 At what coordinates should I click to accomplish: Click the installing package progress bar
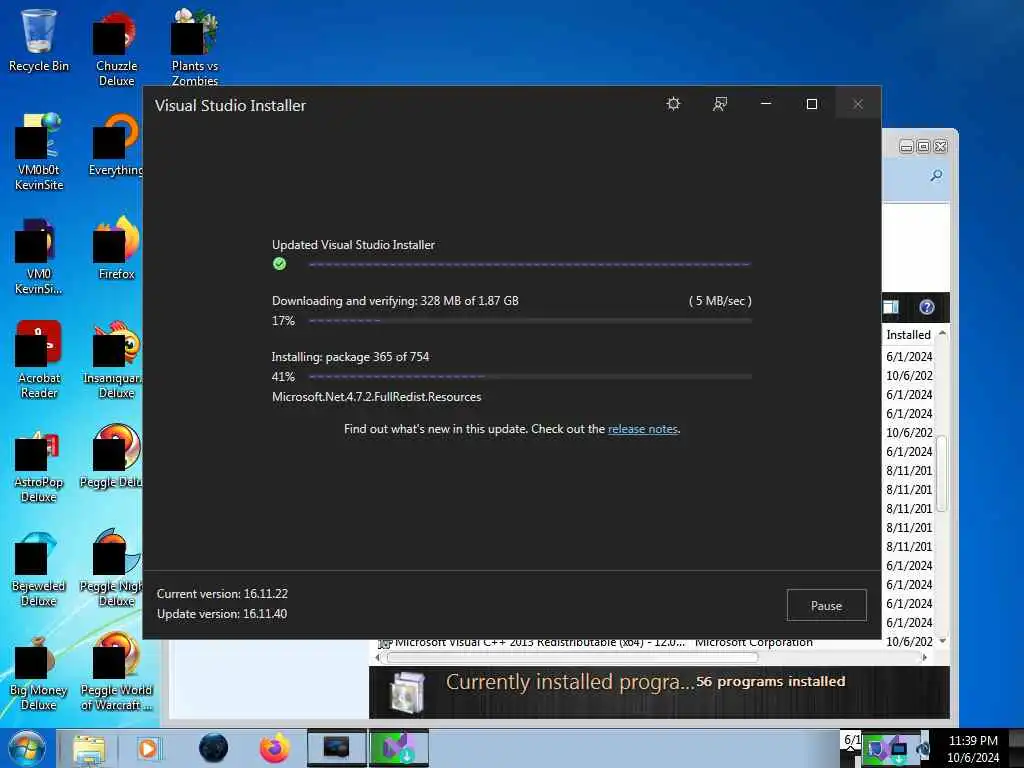pos(530,377)
